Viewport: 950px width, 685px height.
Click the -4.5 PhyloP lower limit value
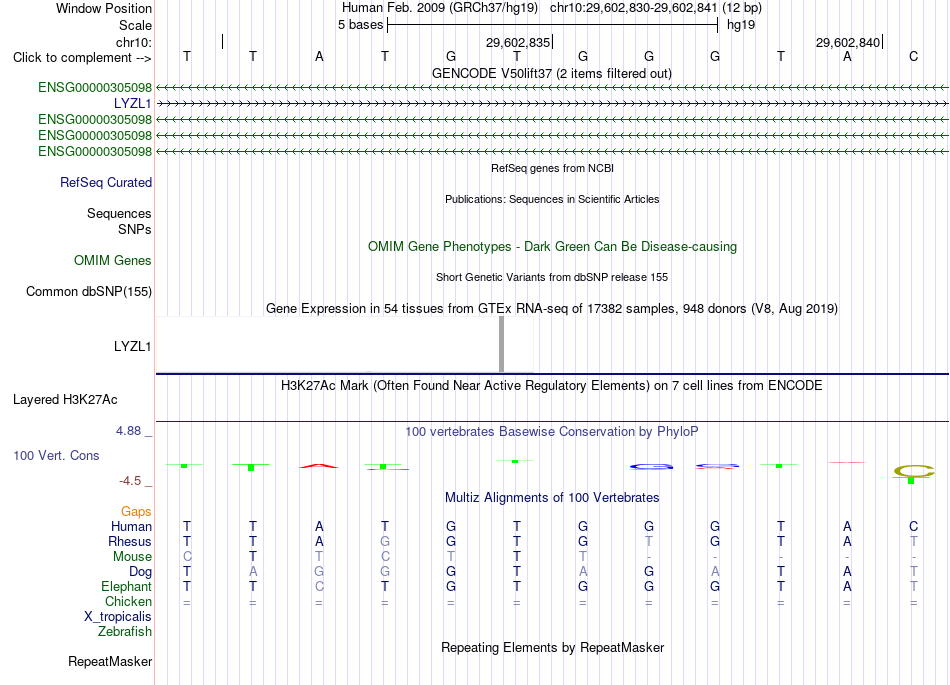[x=130, y=481]
